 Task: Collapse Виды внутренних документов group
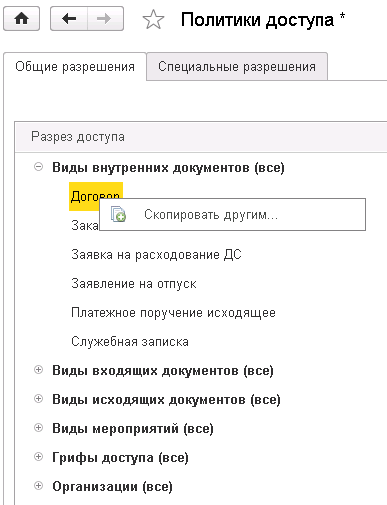click(39, 167)
